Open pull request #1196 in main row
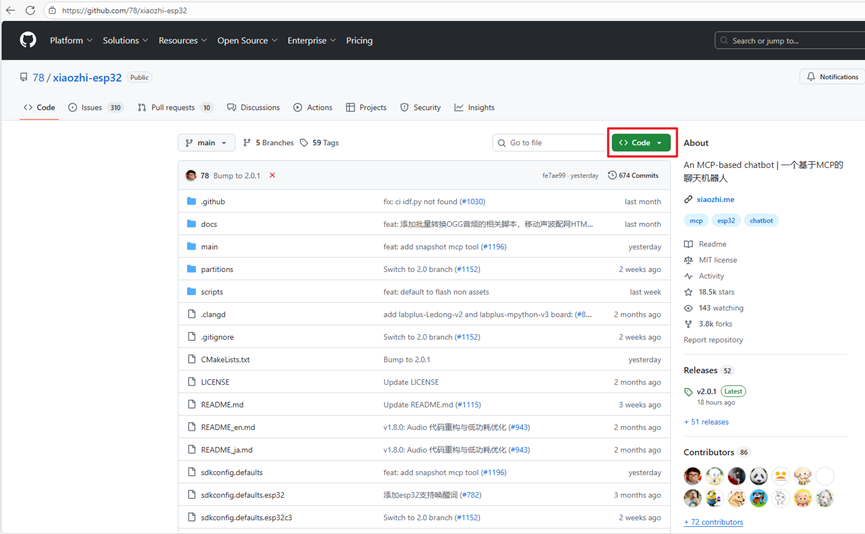 tap(494, 246)
